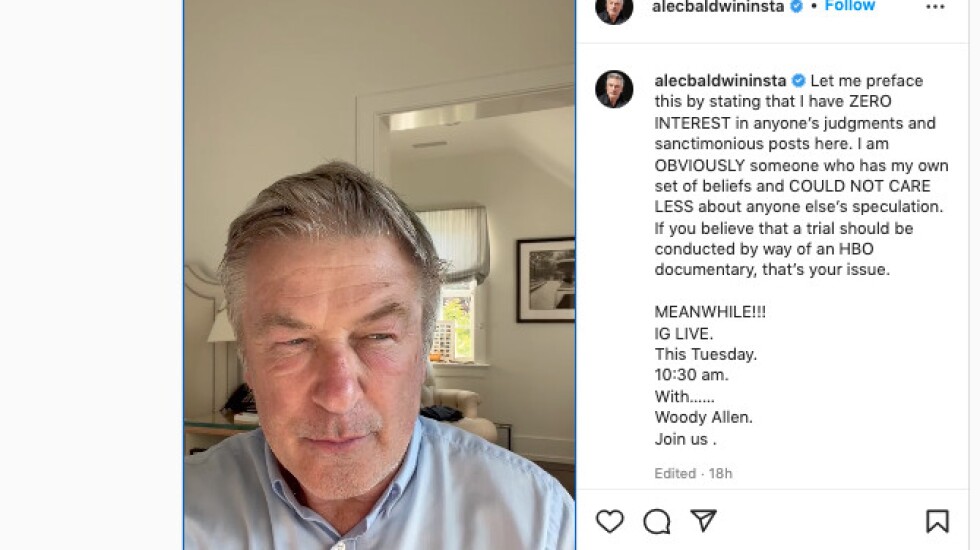This screenshot has width=980, height=550.
Task: Click the 'Join us .' caption line
Action: pyautogui.click(x=685, y=439)
